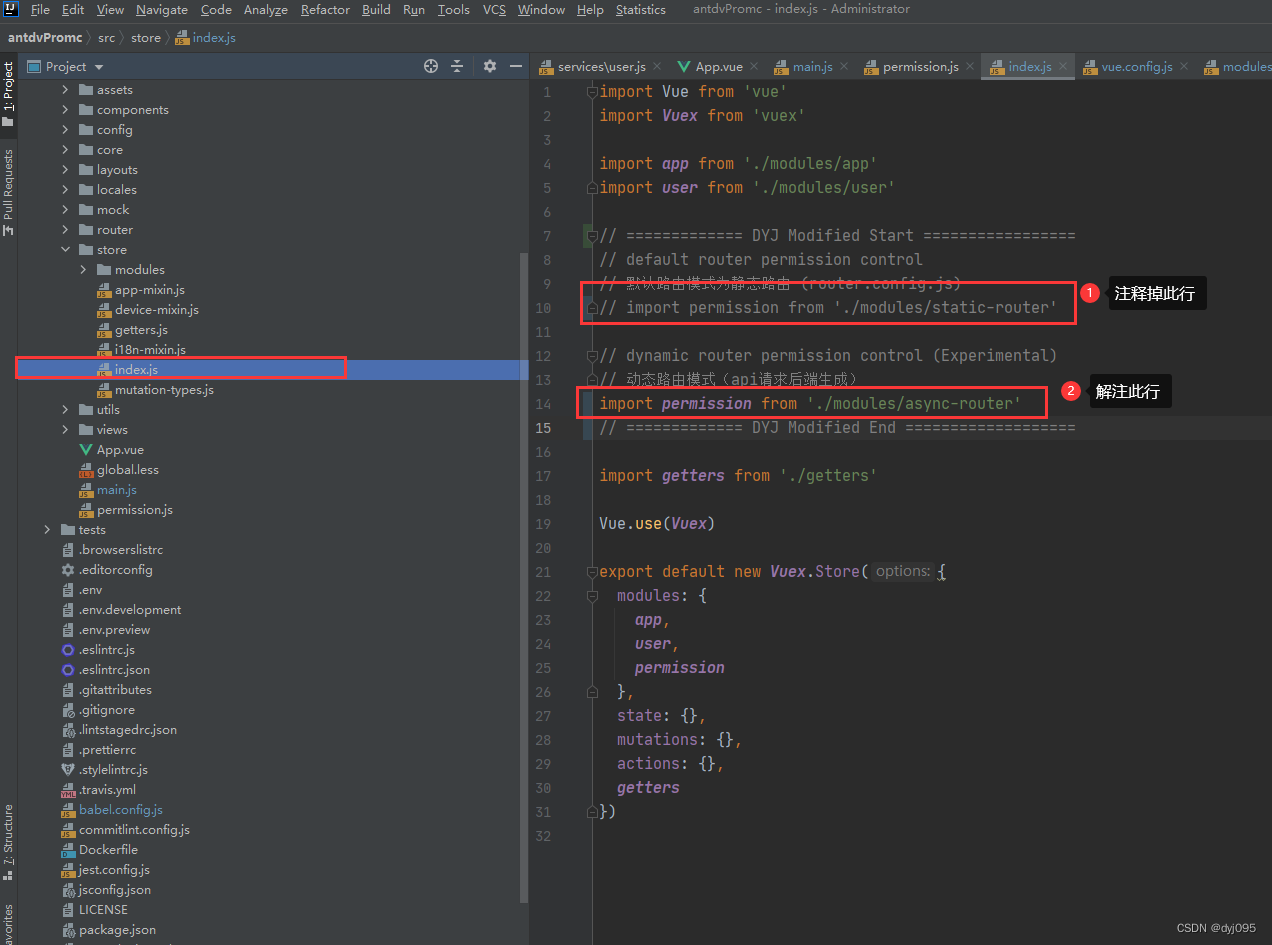Toggle fold marker on line 7 comment
The height and width of the screenshot is (945, 1272).
592,236
